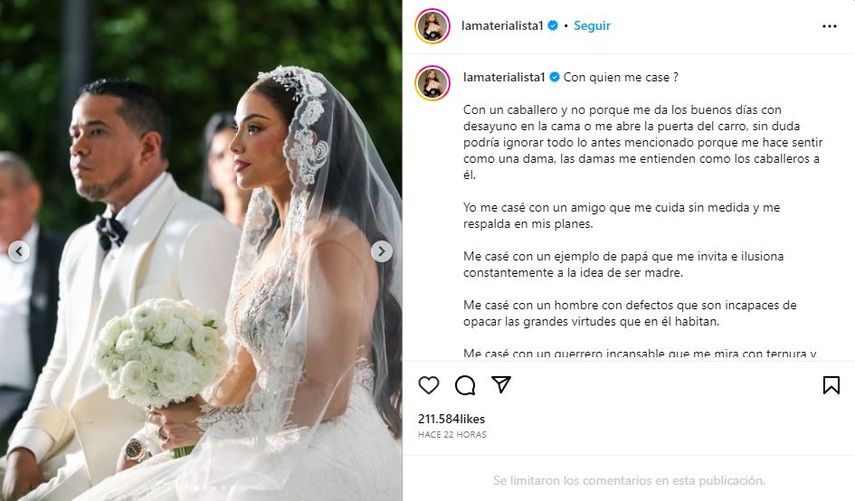
Task: Click the white bouquet in the photo
Action: click(x=159, y=354)
